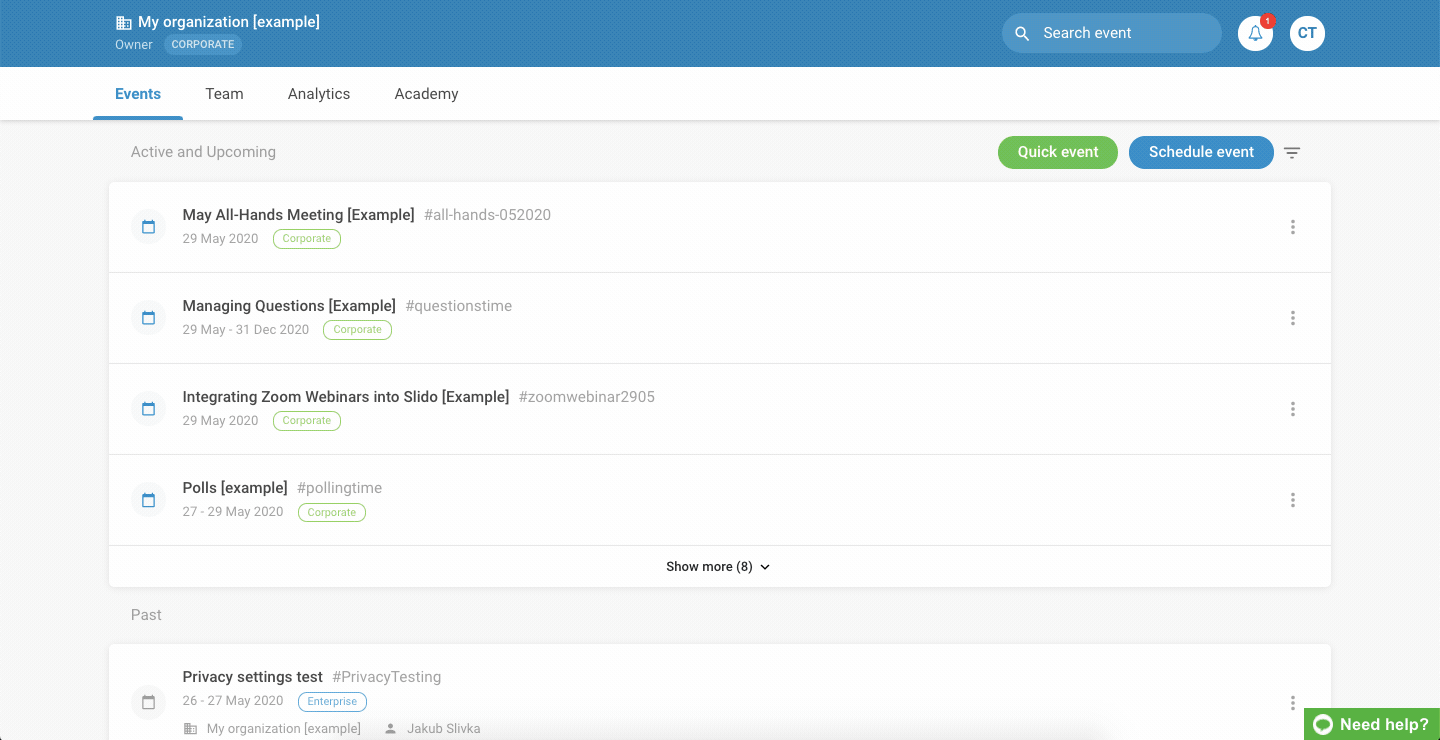This screenshot has width=1440, height=740.
Task: Create a Quick event
Action: tap(1058, 152)
